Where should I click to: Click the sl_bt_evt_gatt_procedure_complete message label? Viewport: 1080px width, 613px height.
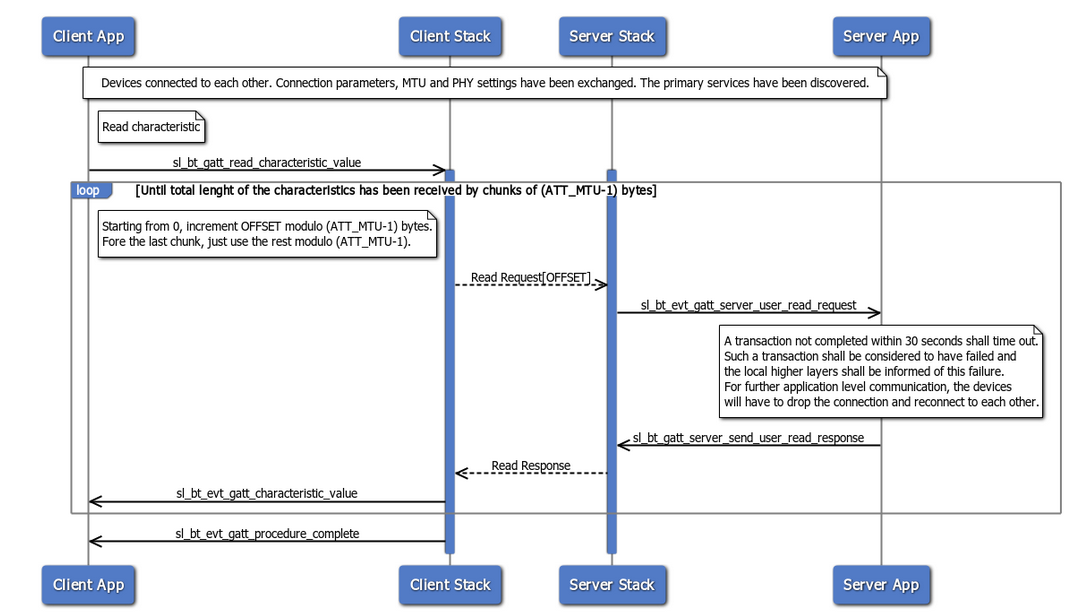(266, 534)
